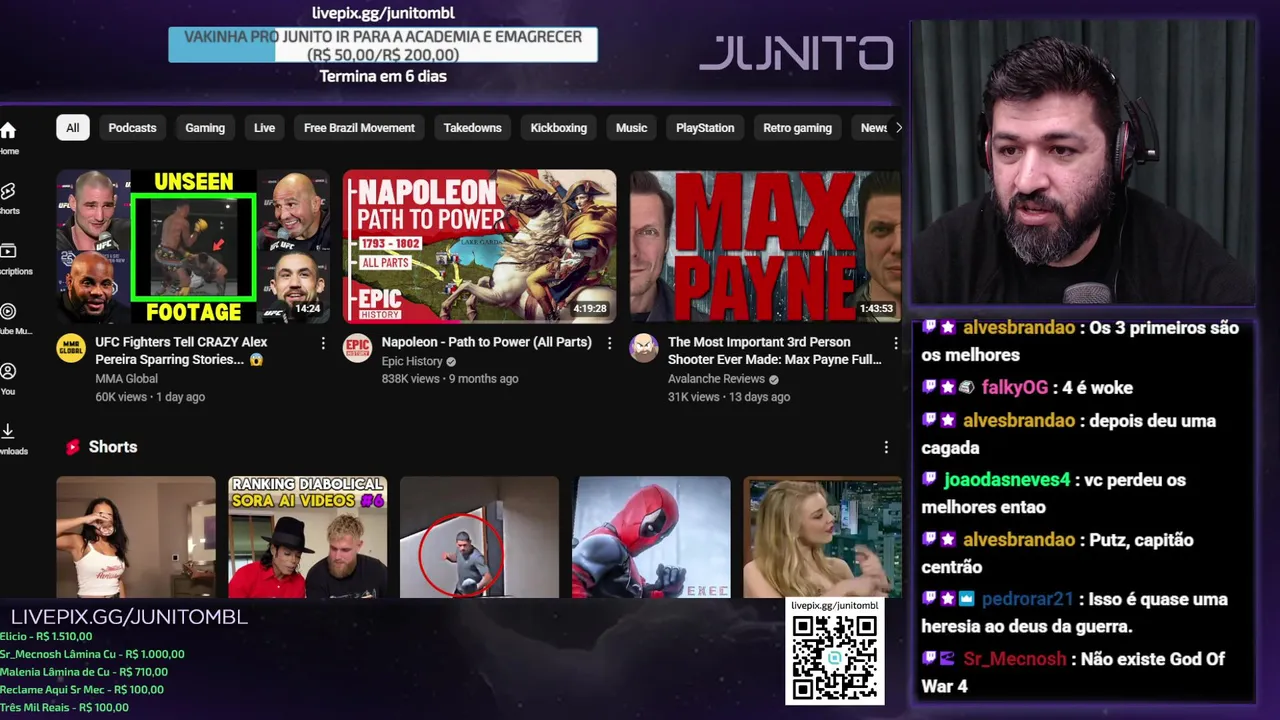Open MMA Global channel avatar
Image resolution: width=1280 pixels, height=720 pixels.
[71, 348]
